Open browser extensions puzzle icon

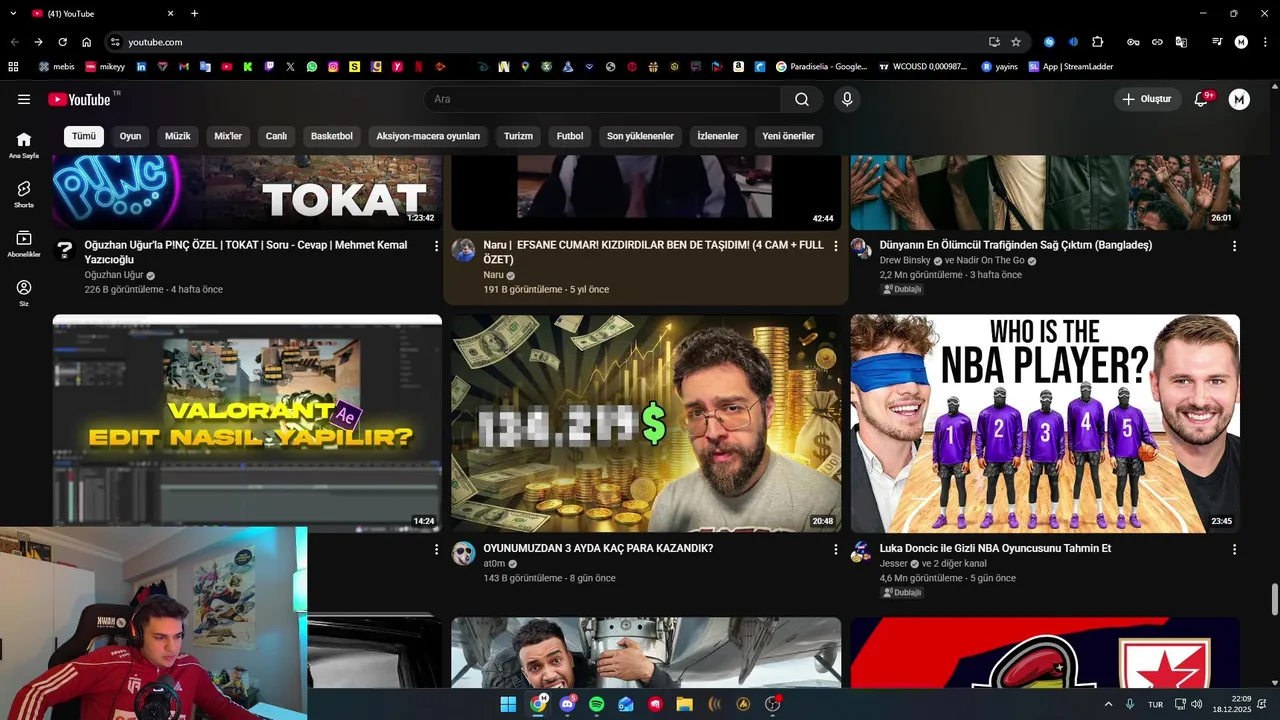click(1098, 42)
